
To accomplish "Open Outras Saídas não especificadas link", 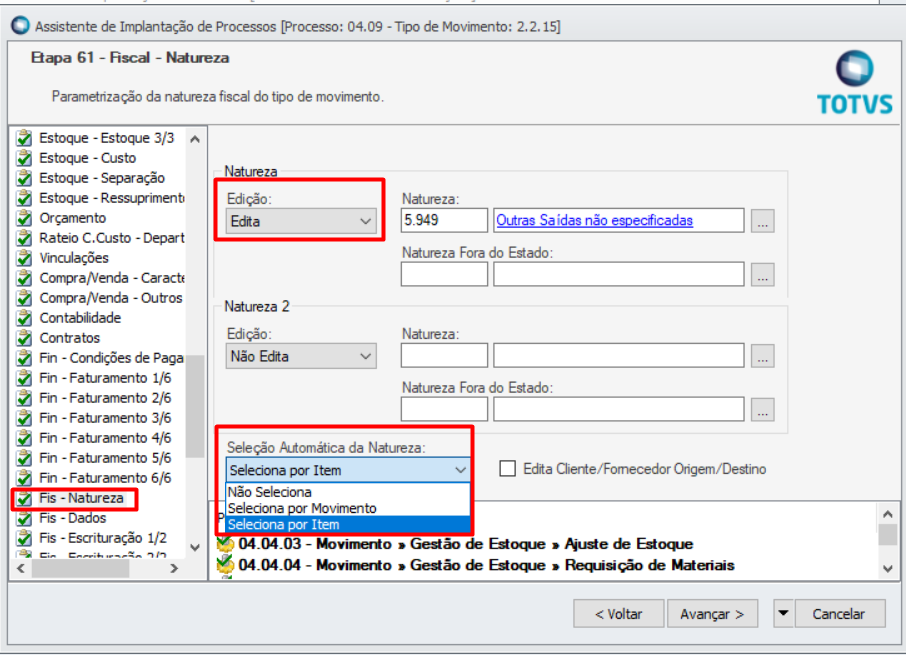I will [594, 220].
